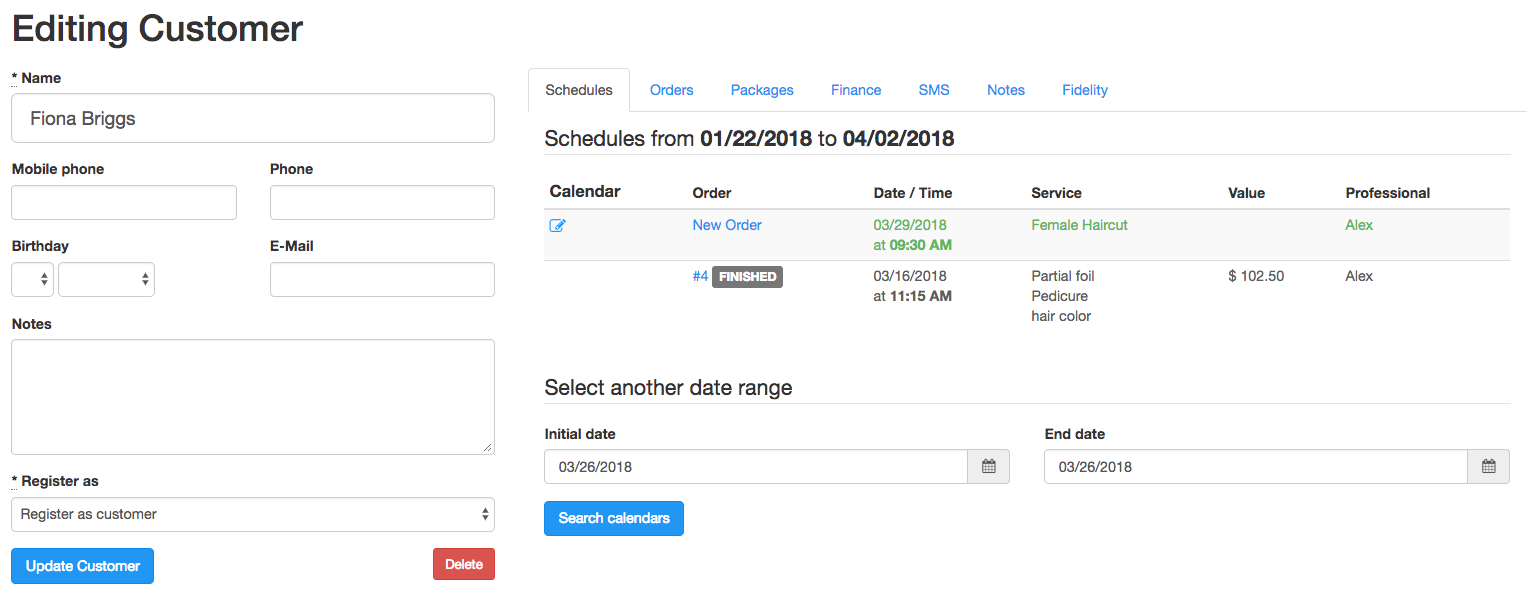Open the Initial date calendar picker icon
Image resolution: width=1527 pixels, height=594 pixels.
click(989, 467)
